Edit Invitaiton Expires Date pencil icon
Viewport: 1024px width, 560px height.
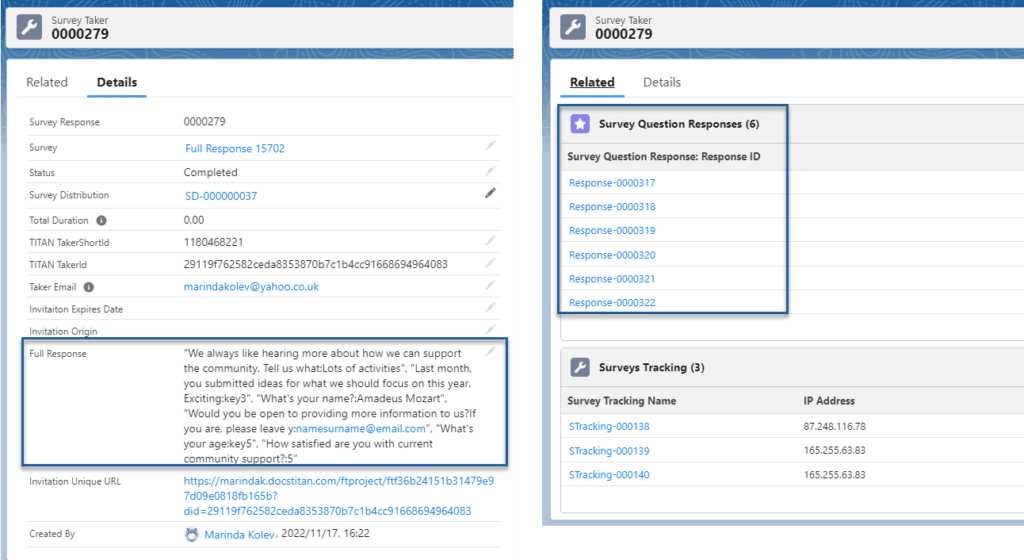490,307
